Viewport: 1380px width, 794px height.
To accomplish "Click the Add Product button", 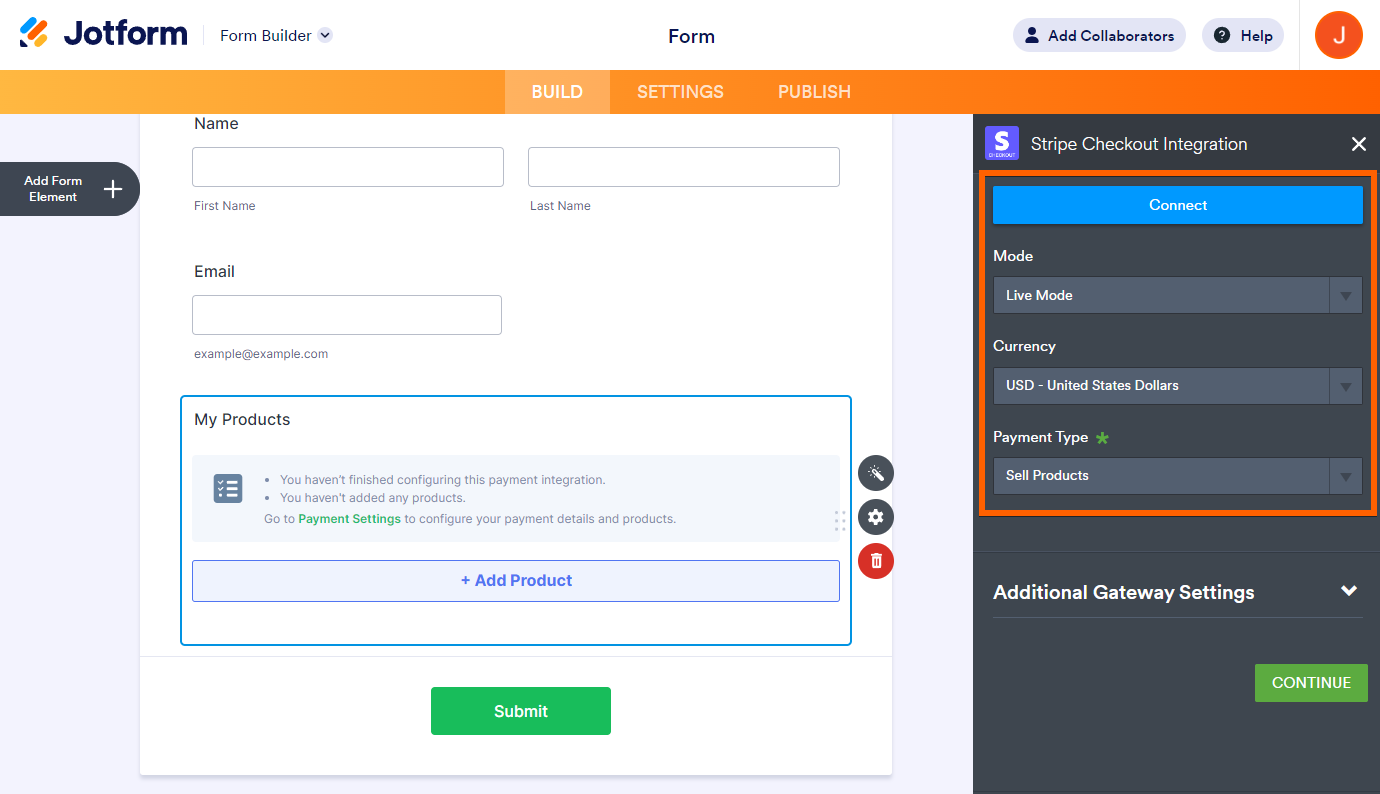I will (516, 581).
